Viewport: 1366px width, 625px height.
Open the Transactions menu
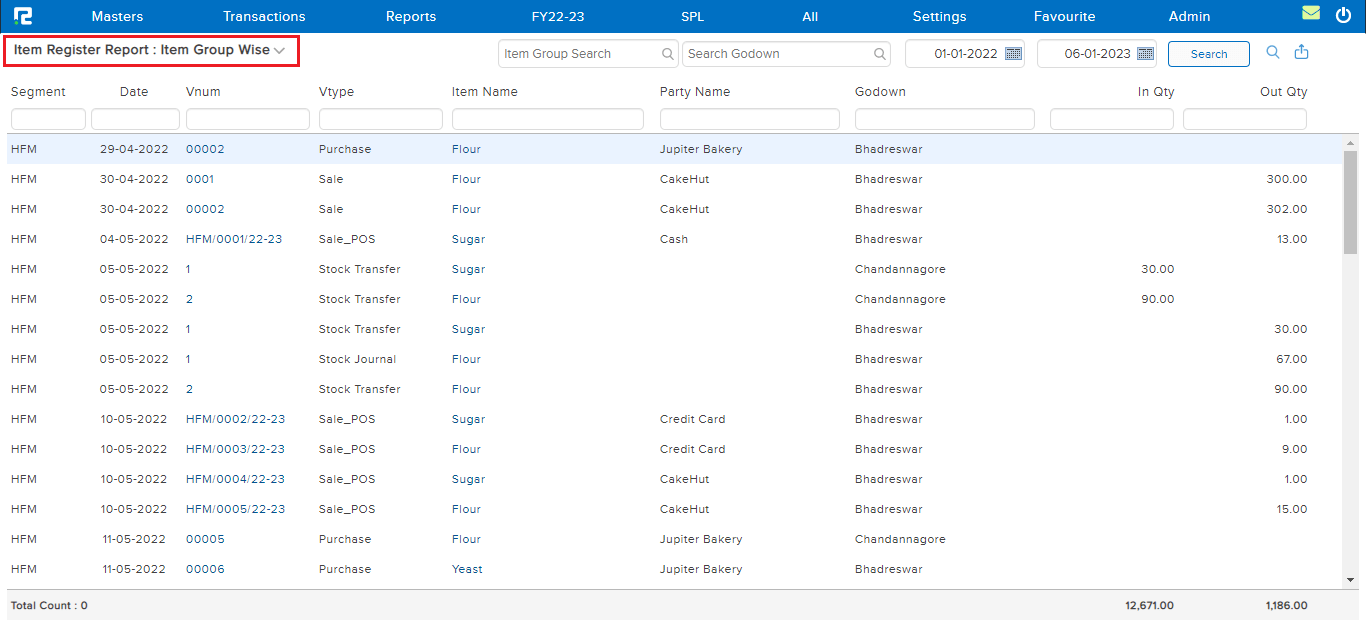264,16
